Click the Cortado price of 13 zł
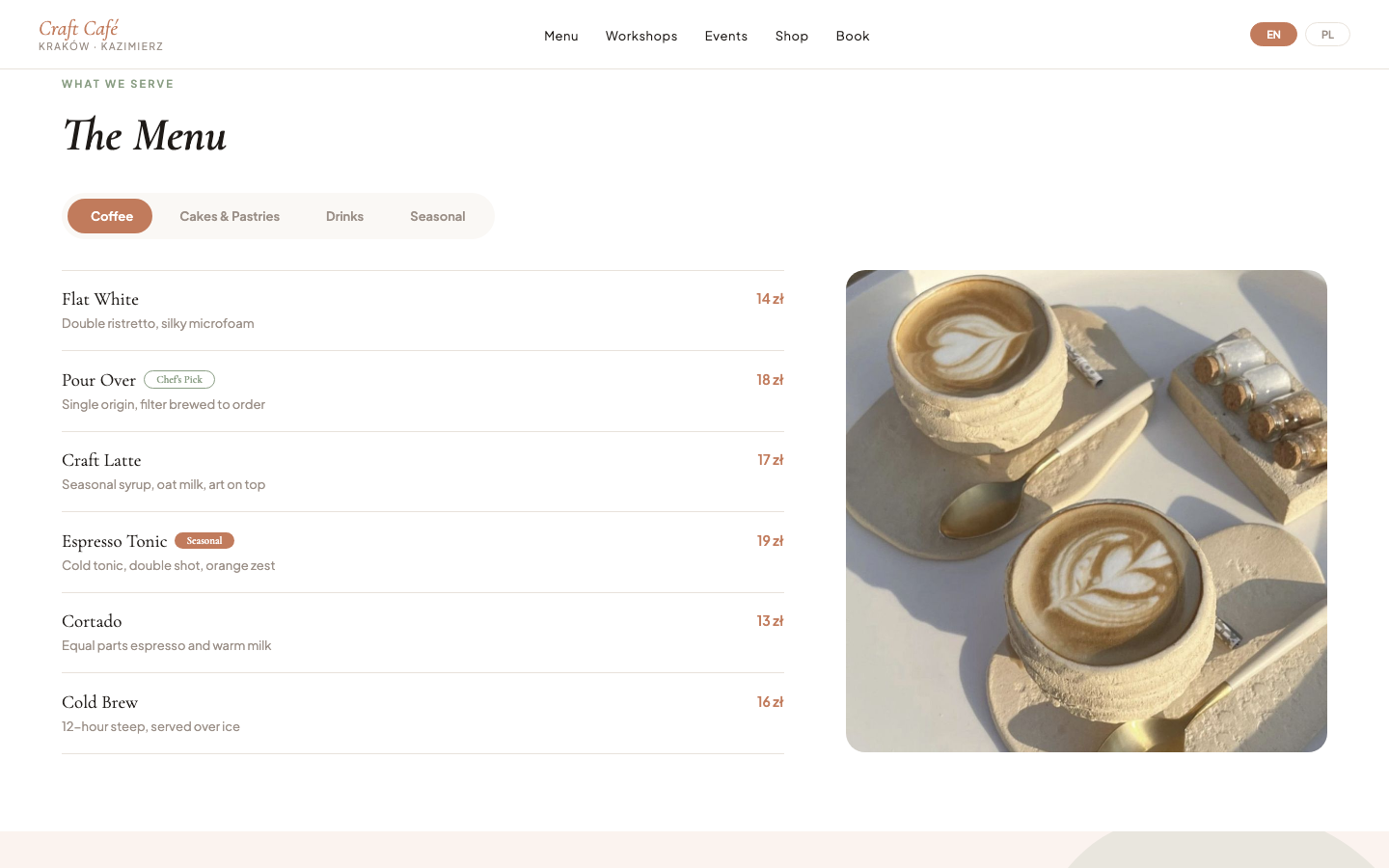The image size is (1389, 868). 770,620
